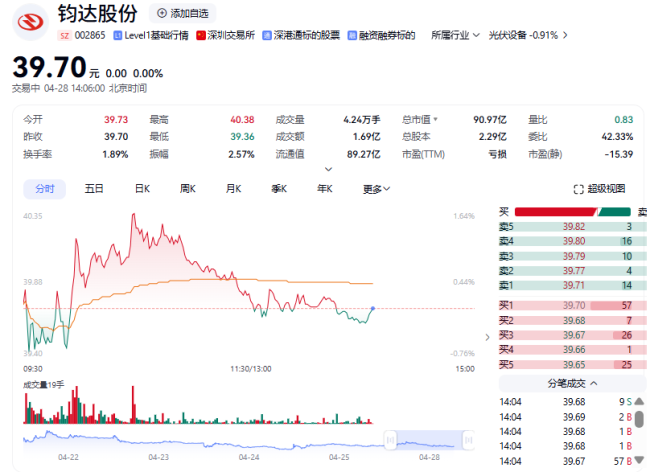Click the chevron right of 光伏设备
This screenshot has width=650, height=472.
[x=565, y=35]
